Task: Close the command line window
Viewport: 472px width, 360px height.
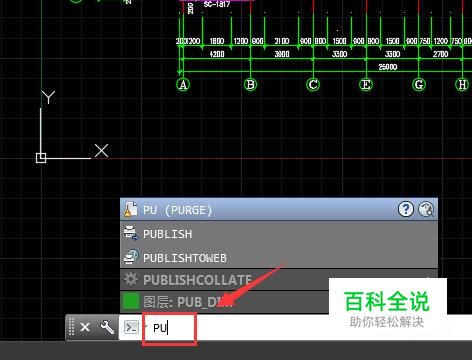Action: pos(85,327)
